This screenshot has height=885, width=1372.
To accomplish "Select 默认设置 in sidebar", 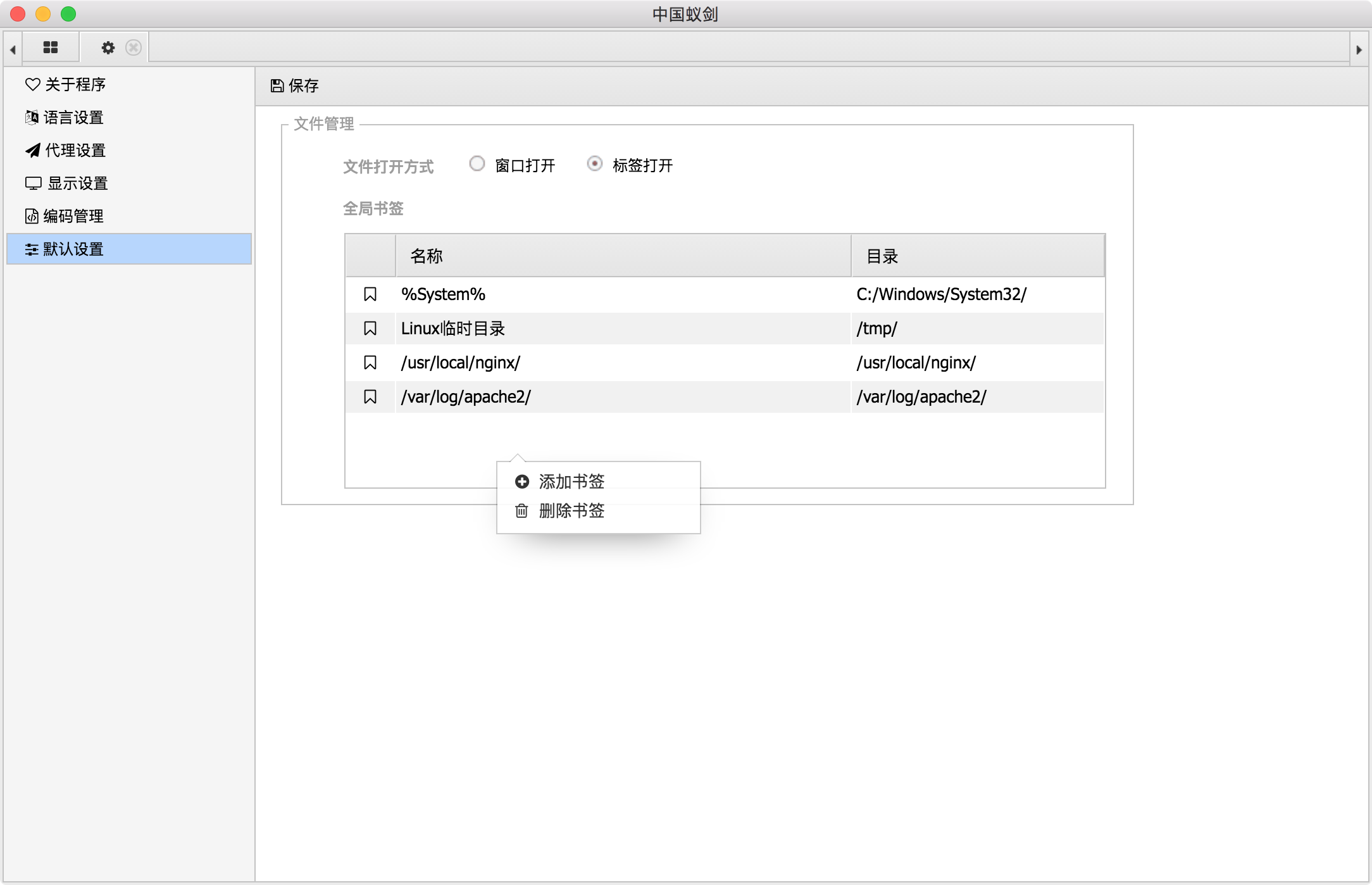I will [73, 249].
